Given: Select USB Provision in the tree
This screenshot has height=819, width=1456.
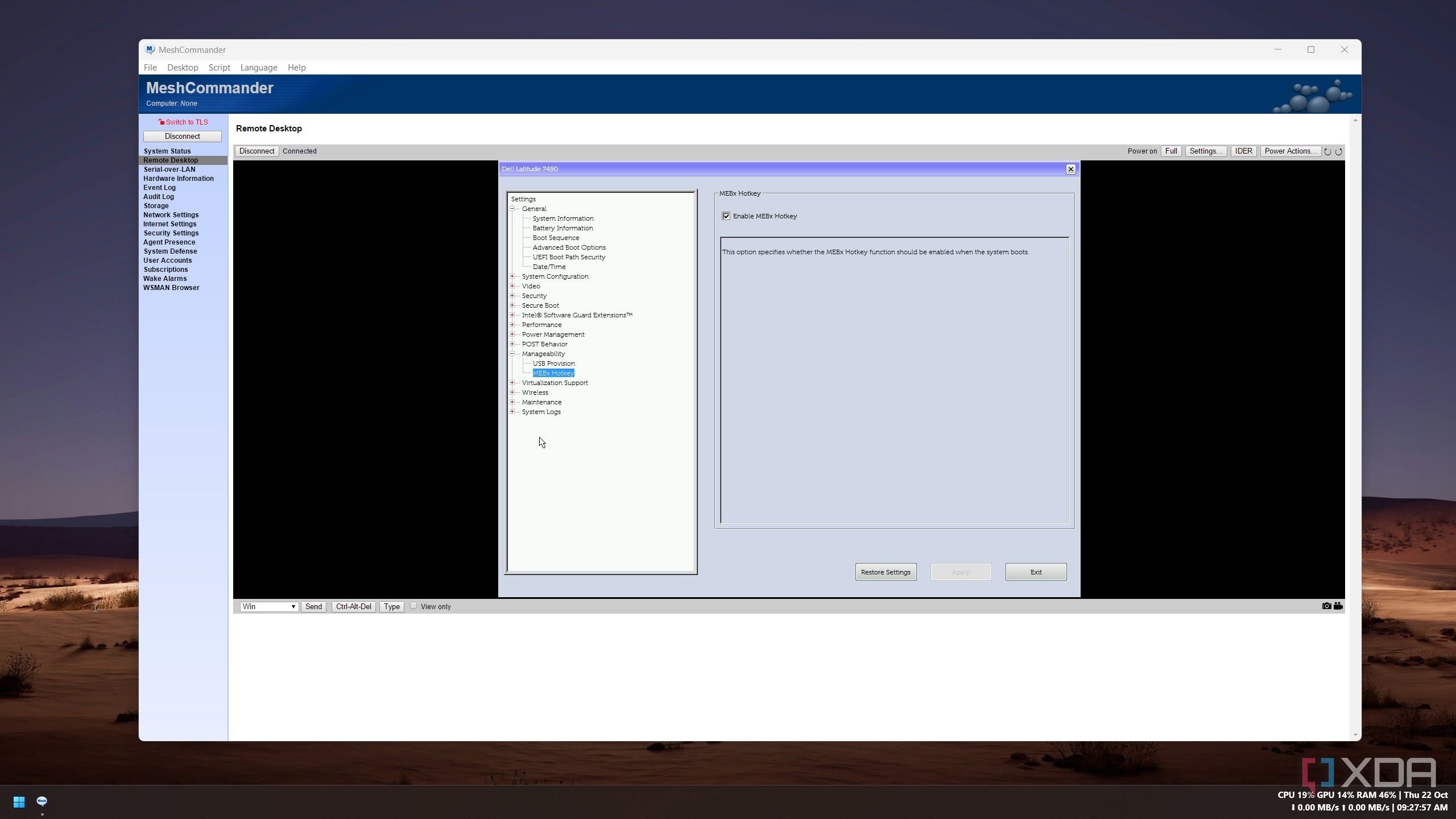Looking at the screenshot, I should click(553, 363).
